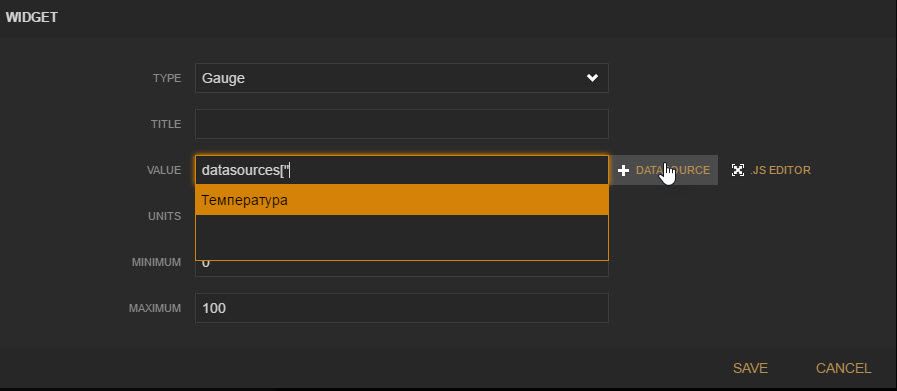Click the VALUE field label
The width and height of the screenshot is (897, 391).
click(164, 170)
